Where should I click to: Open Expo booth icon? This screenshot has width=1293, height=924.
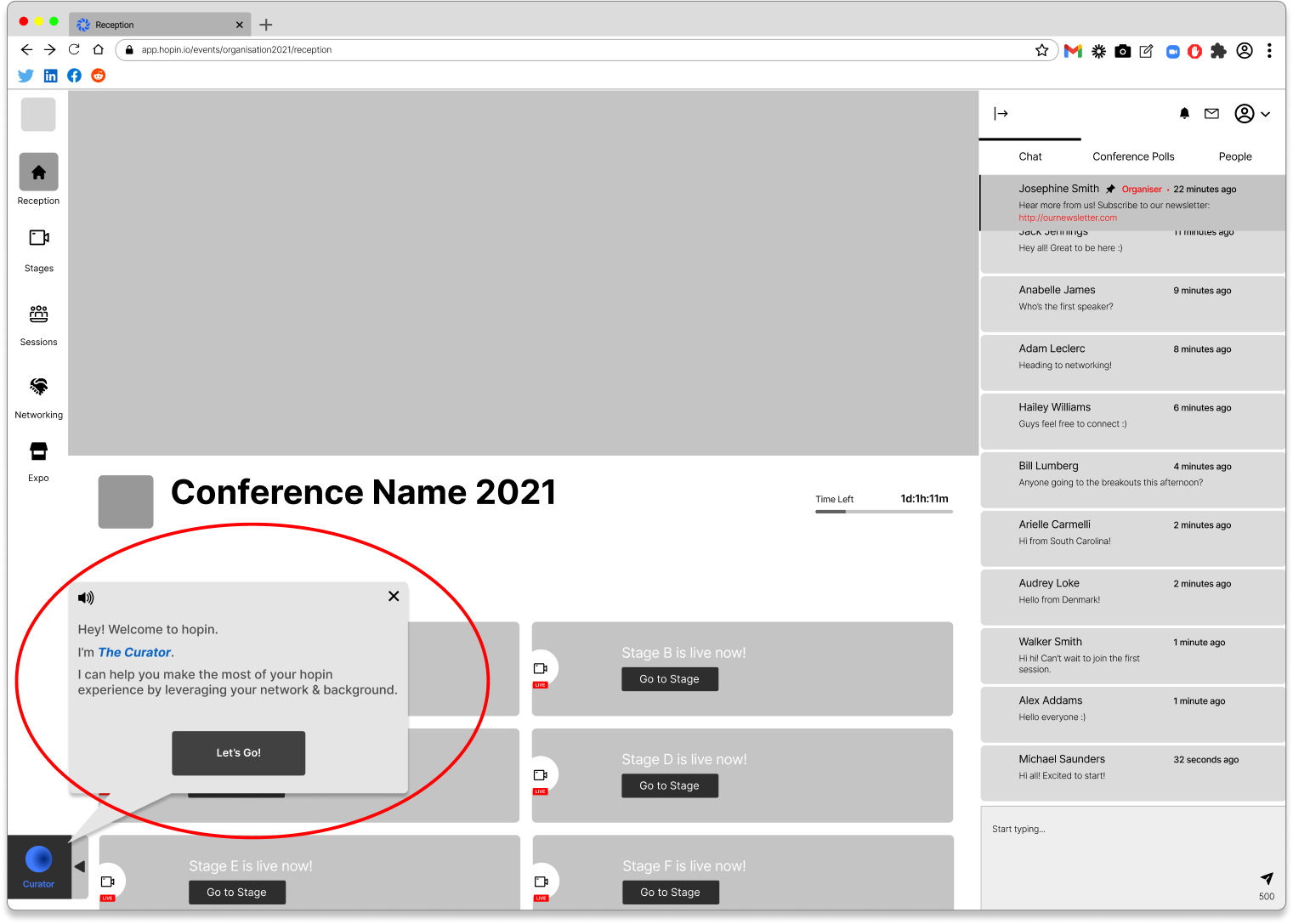pyautogui.click(x=39, y=451)
